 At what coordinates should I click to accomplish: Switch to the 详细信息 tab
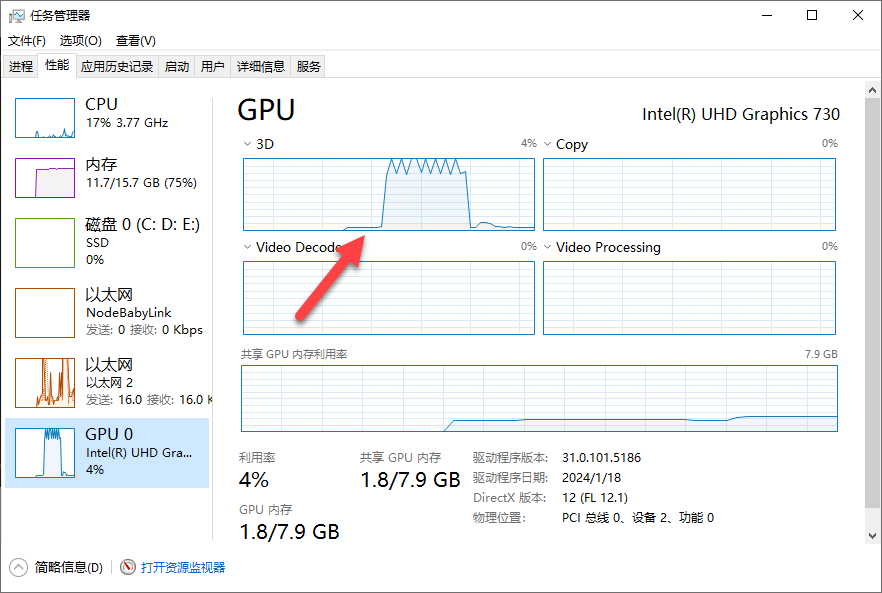(260, 67)
